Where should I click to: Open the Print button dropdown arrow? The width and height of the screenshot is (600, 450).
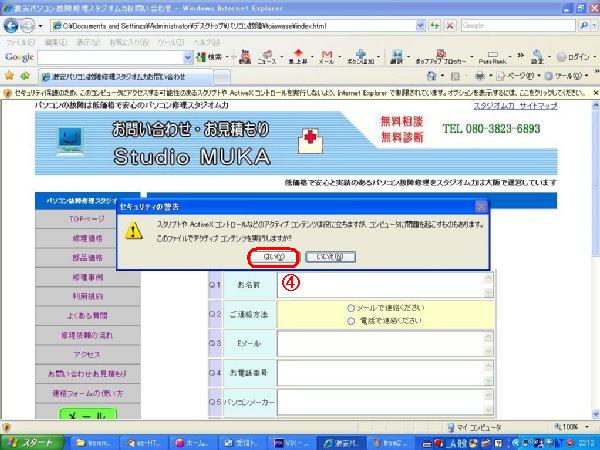tap(491, 76)
